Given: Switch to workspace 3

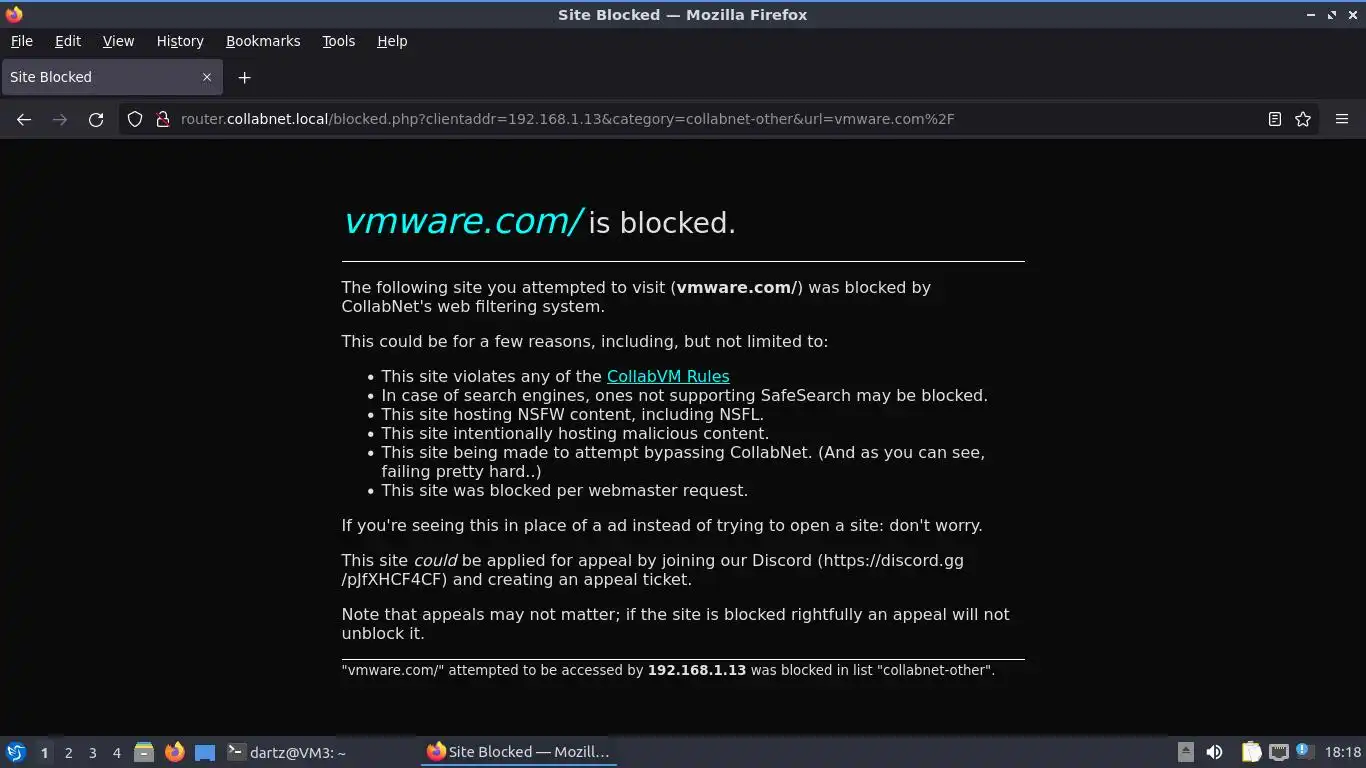Looking at the screenshot, I should coord(92,752).
